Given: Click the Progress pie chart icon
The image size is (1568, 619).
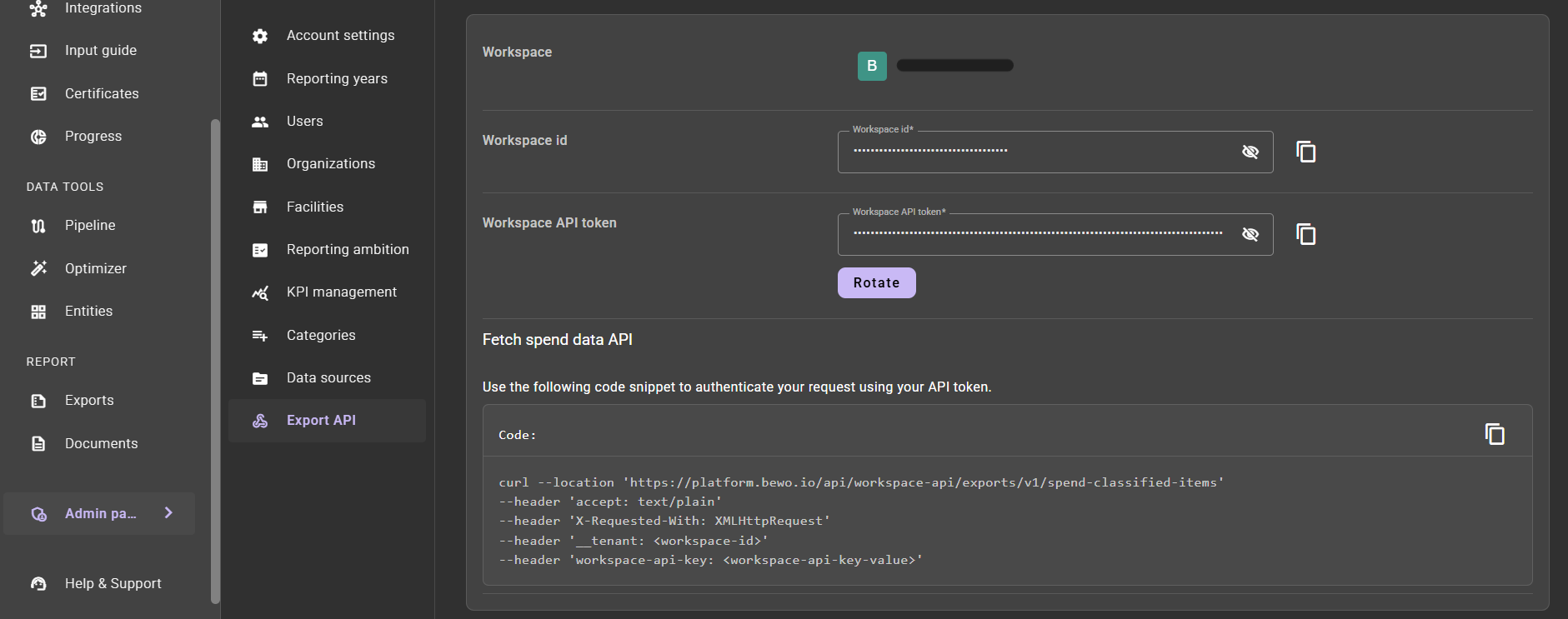Looking at the screenshot, I should point(38,137).
